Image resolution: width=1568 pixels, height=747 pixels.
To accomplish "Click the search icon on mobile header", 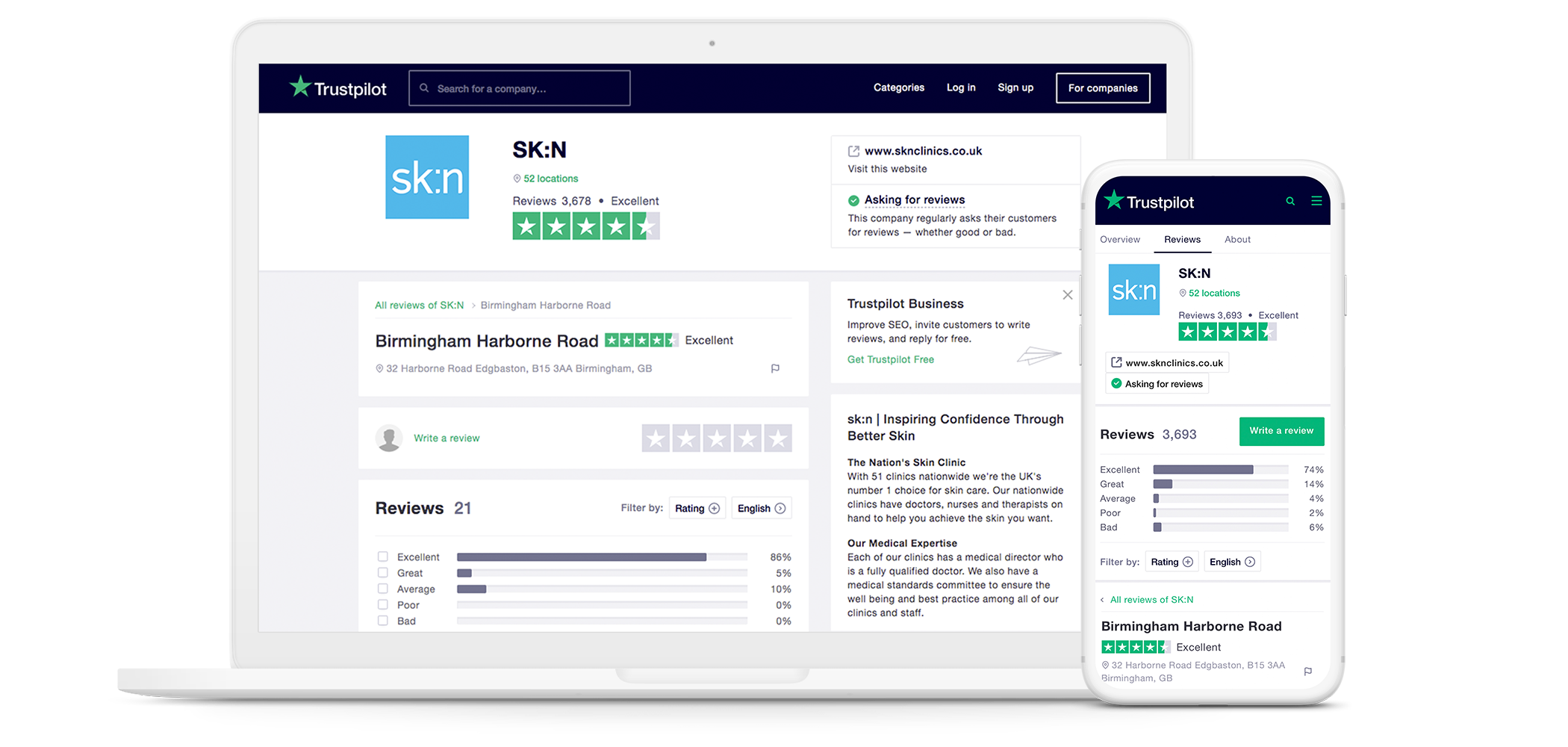I will click(1289, 201).
